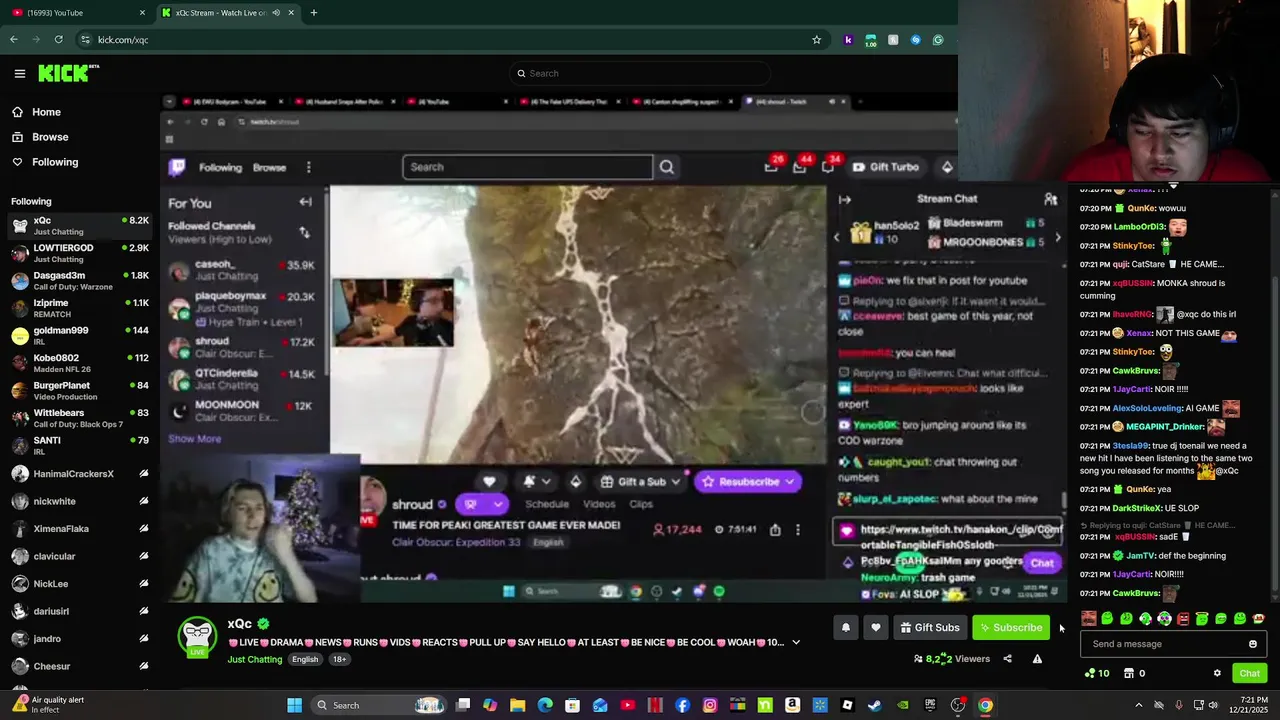Open chat settings gear icon
Viewport: 1280px width, 720px height.
1217,673
